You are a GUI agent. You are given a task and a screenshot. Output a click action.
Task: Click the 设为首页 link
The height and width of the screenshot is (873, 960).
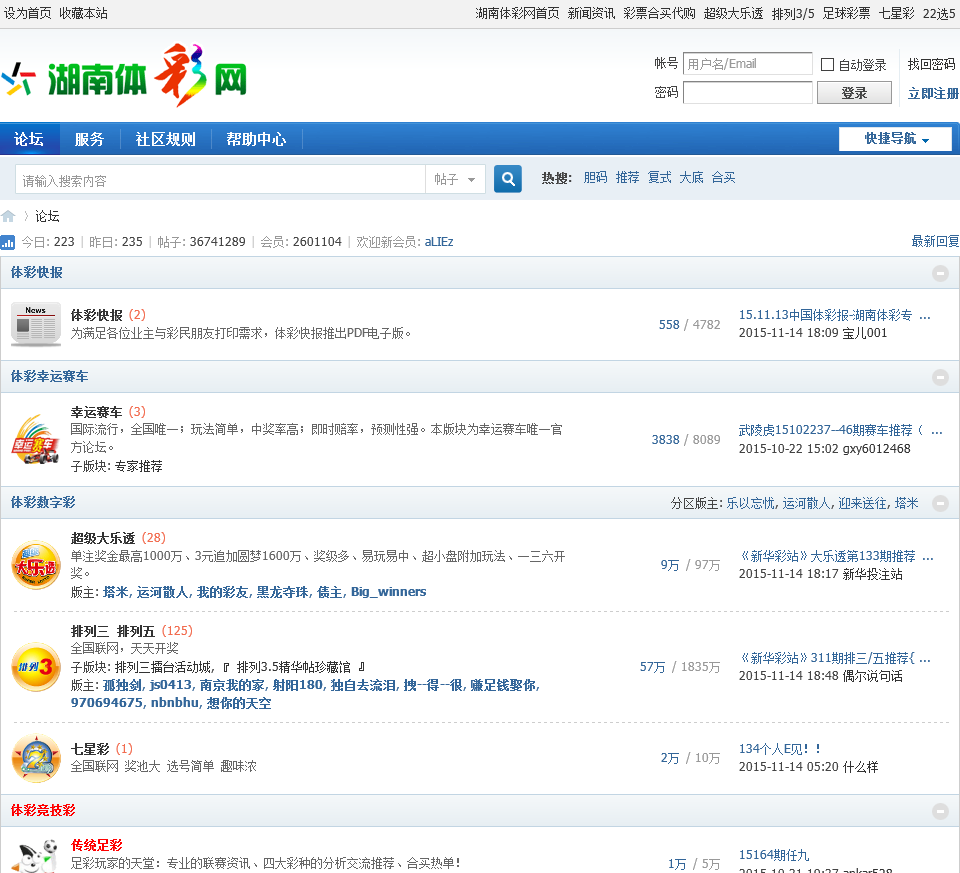(x=28, y=13)
